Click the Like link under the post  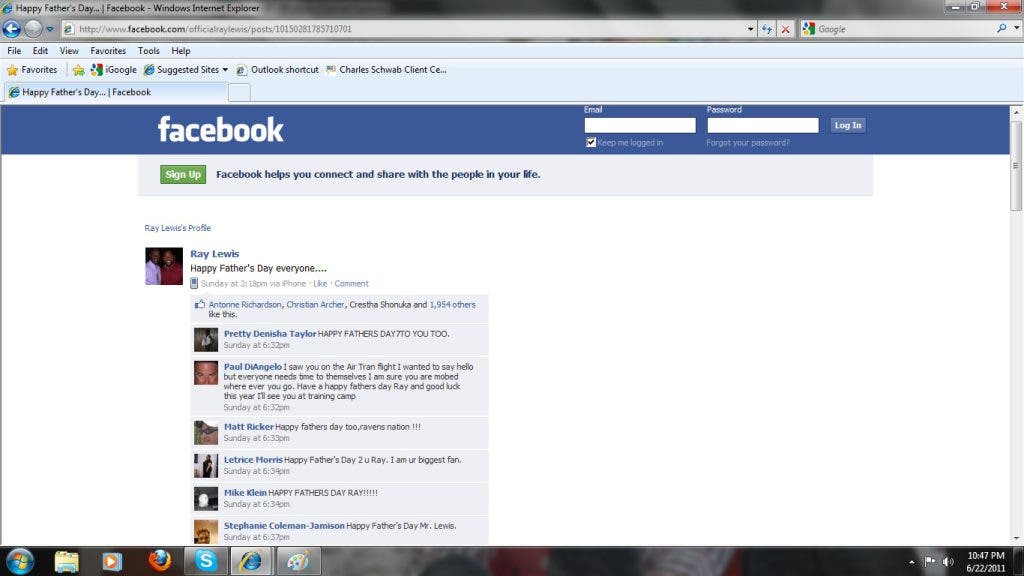click(x=320, y=283)
